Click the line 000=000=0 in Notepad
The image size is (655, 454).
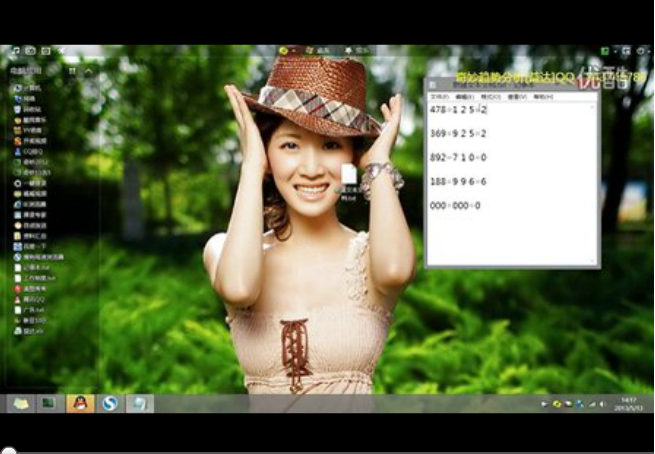point(455,206)
